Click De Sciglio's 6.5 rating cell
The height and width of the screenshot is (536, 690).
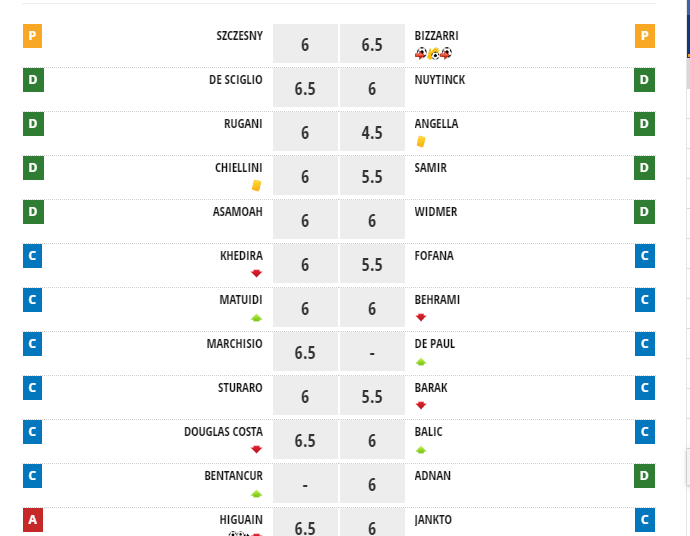[305, 89]
